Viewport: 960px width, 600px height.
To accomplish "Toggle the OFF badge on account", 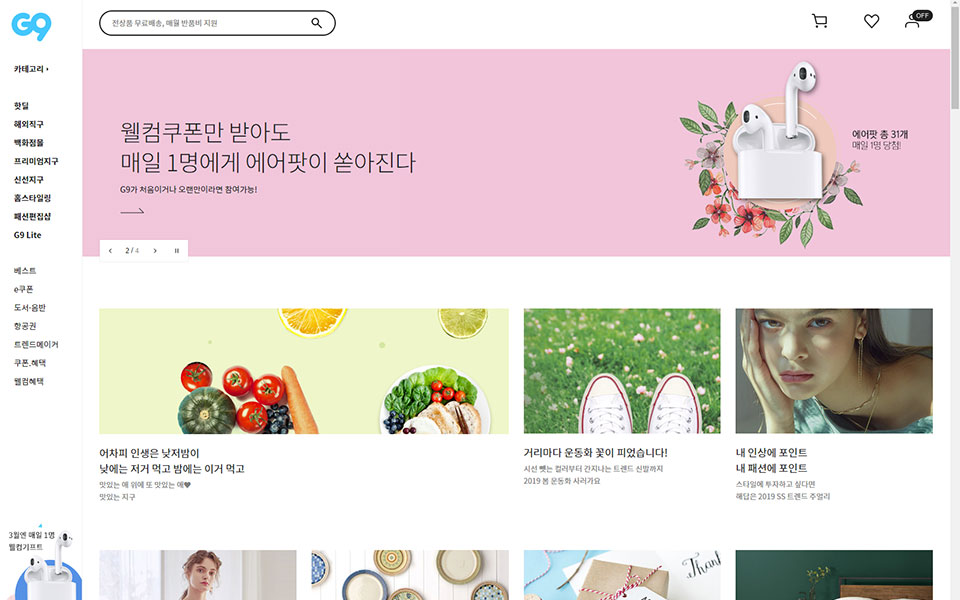I will (922, 15).
